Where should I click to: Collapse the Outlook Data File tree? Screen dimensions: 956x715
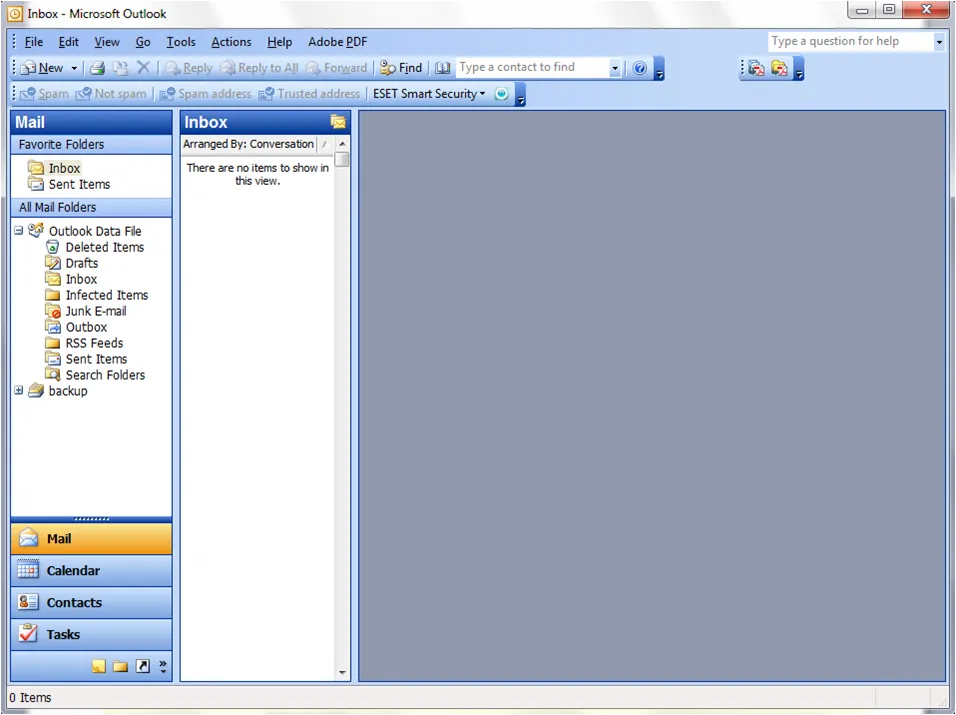tap(19, 231)
